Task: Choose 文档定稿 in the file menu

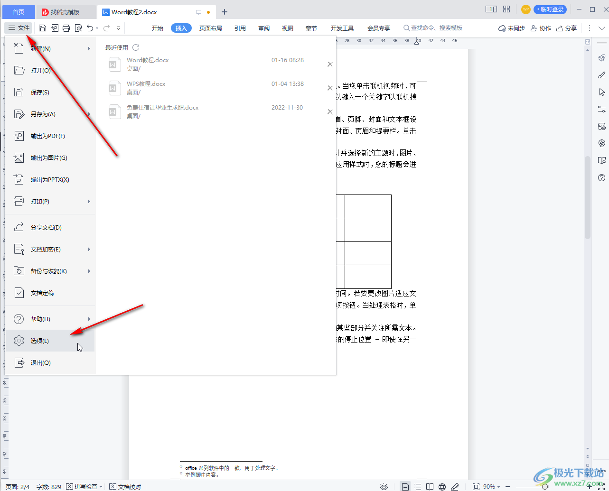Action: [51, 293]
